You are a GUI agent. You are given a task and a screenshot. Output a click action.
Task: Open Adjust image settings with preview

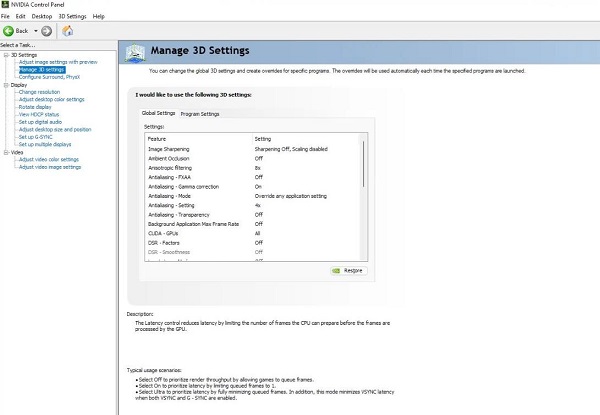[58, 62]
